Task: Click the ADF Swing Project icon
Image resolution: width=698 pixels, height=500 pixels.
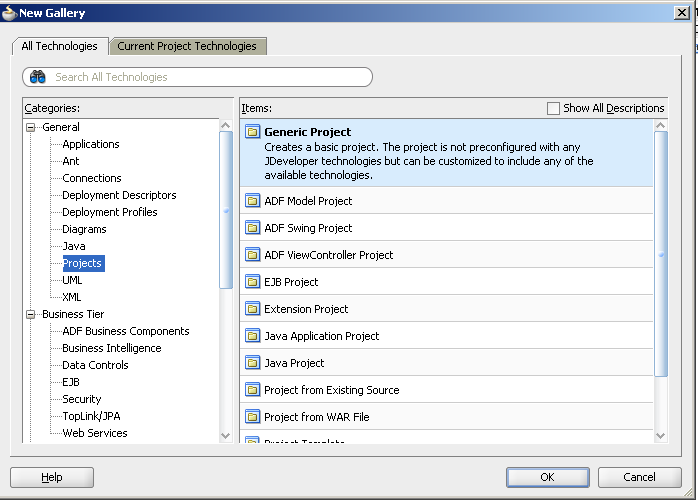Action: (x=252, y=228)
